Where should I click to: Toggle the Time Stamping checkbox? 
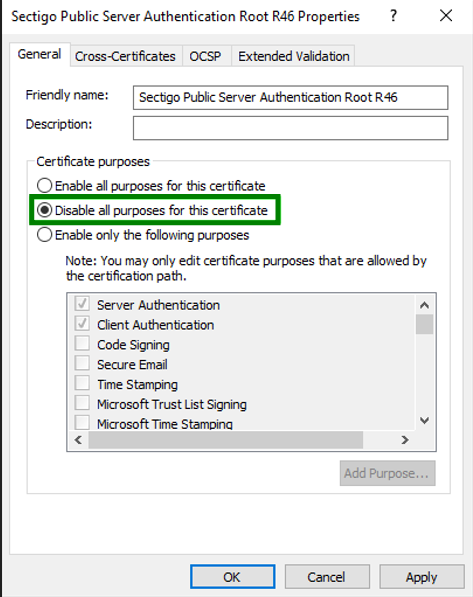click(x=82, y=383)
